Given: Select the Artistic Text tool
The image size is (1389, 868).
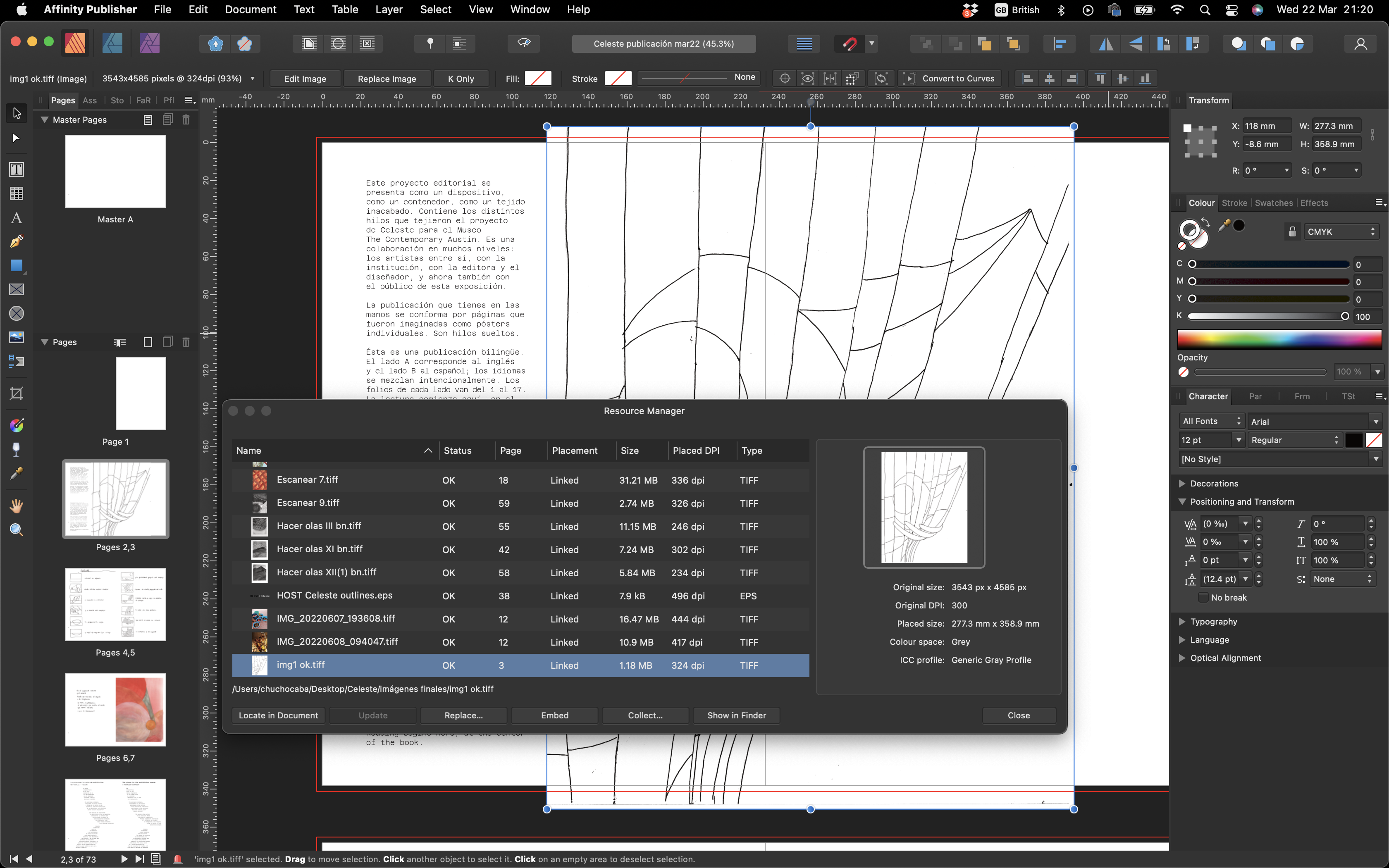Looking at the screenshot, I should point(16,218).
